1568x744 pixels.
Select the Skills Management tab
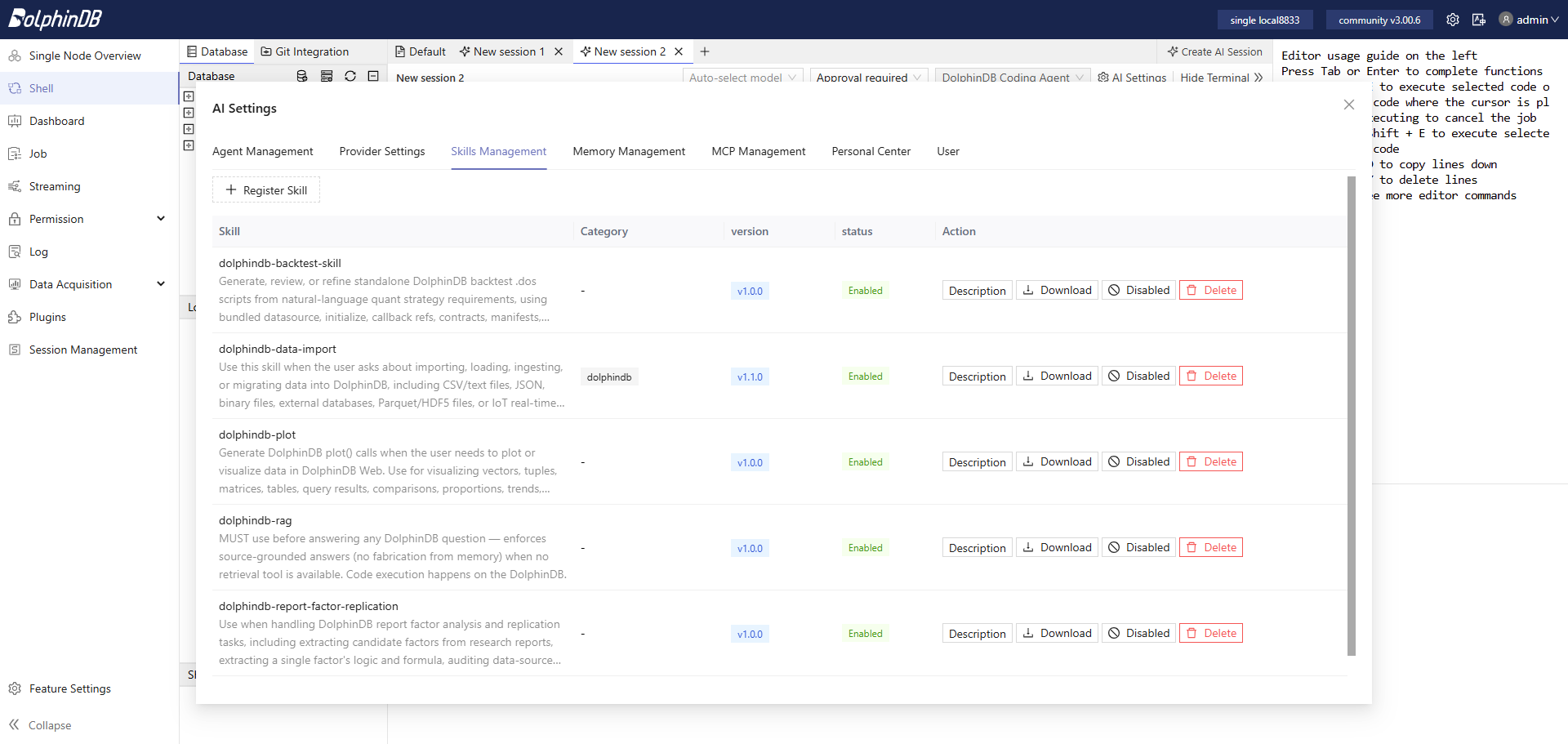(499, 151)
